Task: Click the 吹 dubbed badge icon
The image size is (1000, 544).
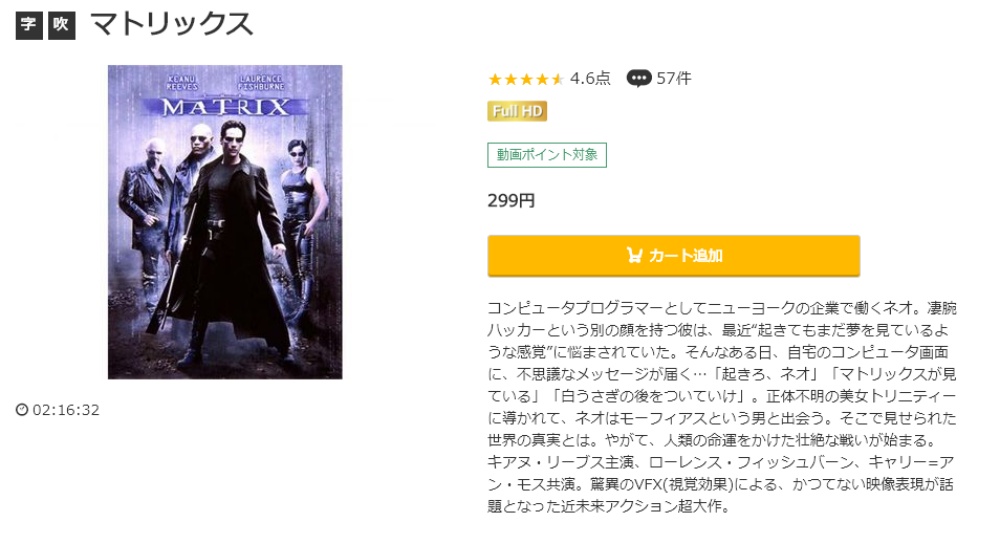Action: 61,25
